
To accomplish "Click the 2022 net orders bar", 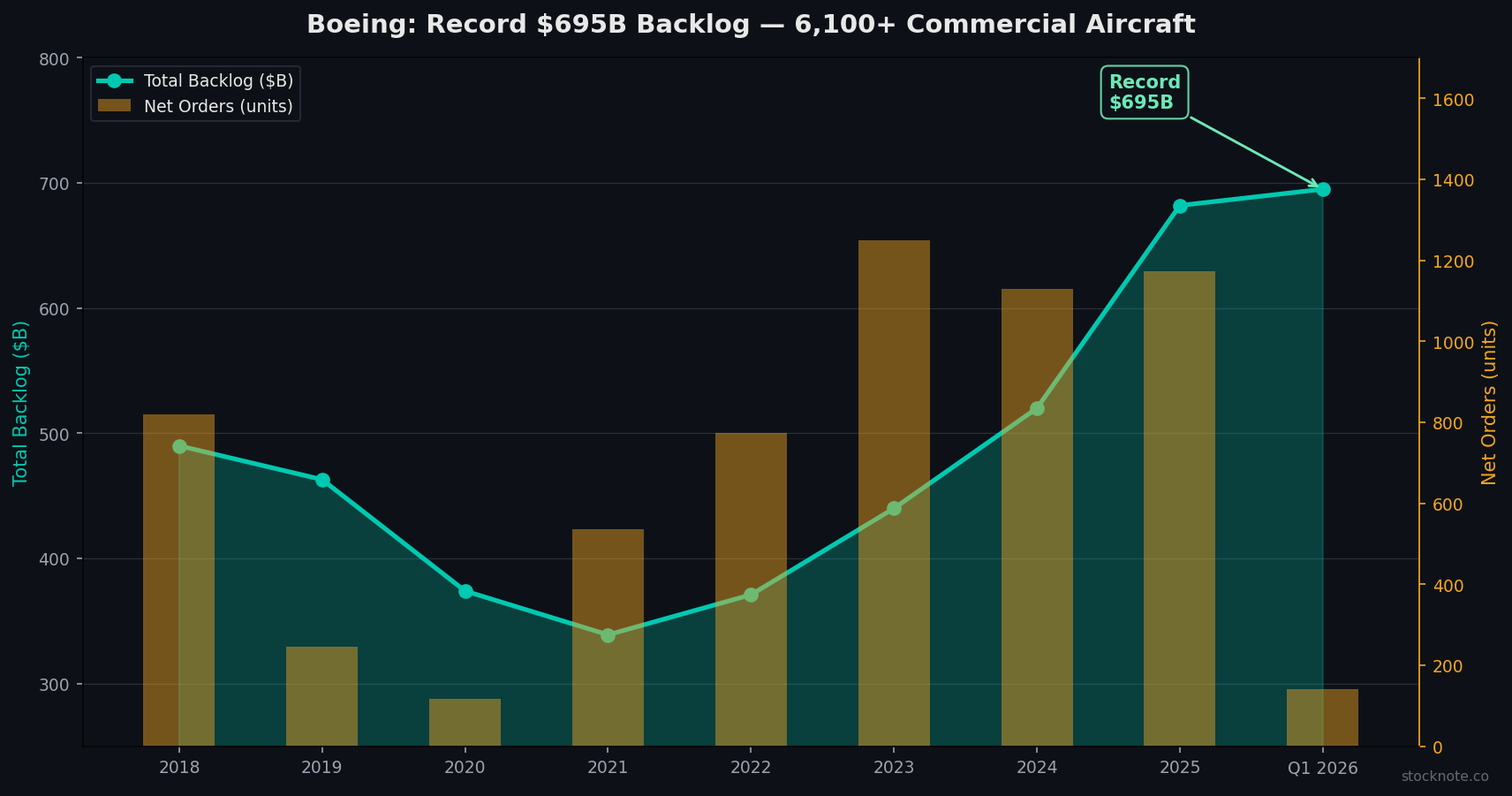I will pos(751,590).
